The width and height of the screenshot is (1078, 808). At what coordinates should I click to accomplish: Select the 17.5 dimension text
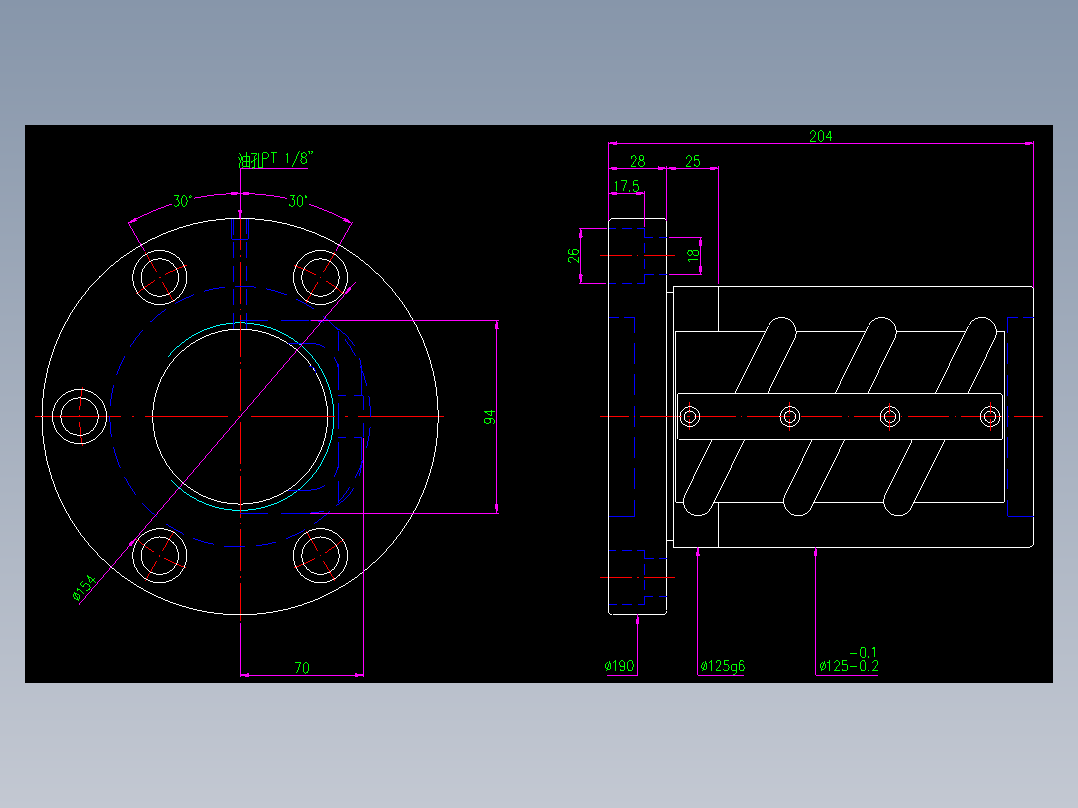coord(626,186)
